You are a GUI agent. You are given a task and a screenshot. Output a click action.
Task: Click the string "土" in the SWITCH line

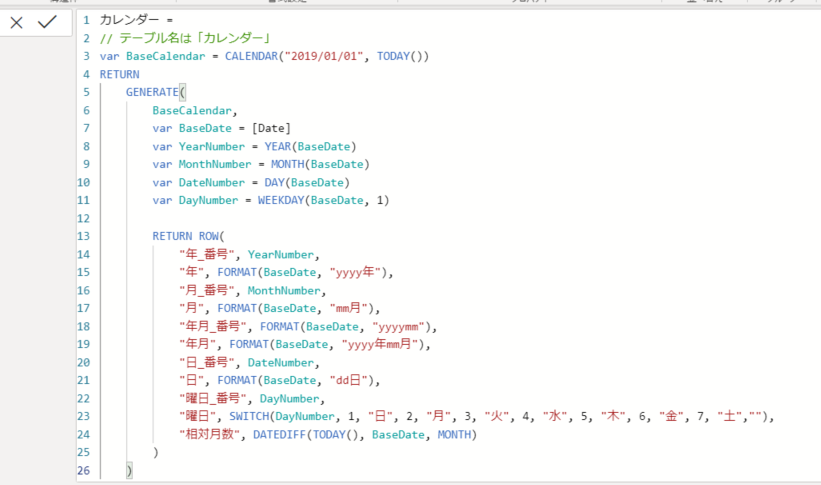click(x=730, y=417)
